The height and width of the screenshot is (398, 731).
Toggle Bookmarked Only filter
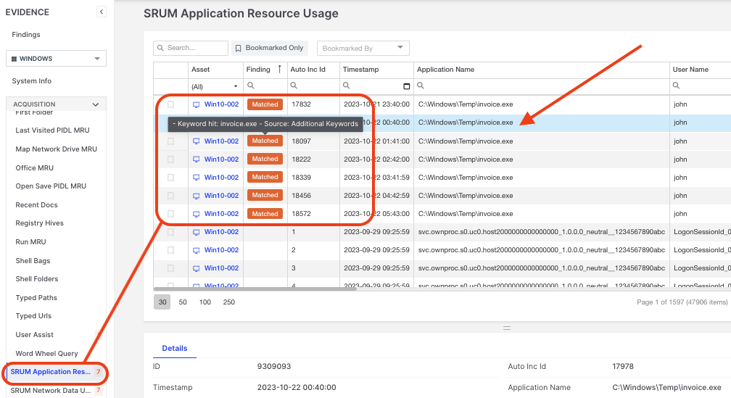coord(269,48)
